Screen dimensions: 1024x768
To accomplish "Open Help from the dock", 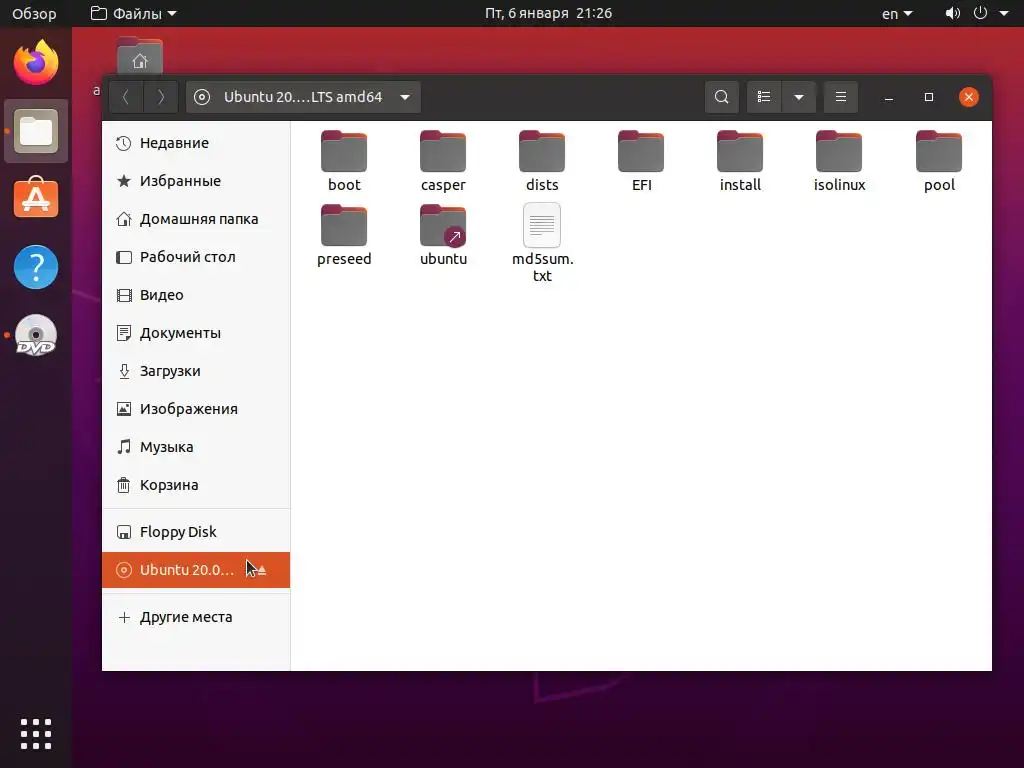I will coord(36,267).
